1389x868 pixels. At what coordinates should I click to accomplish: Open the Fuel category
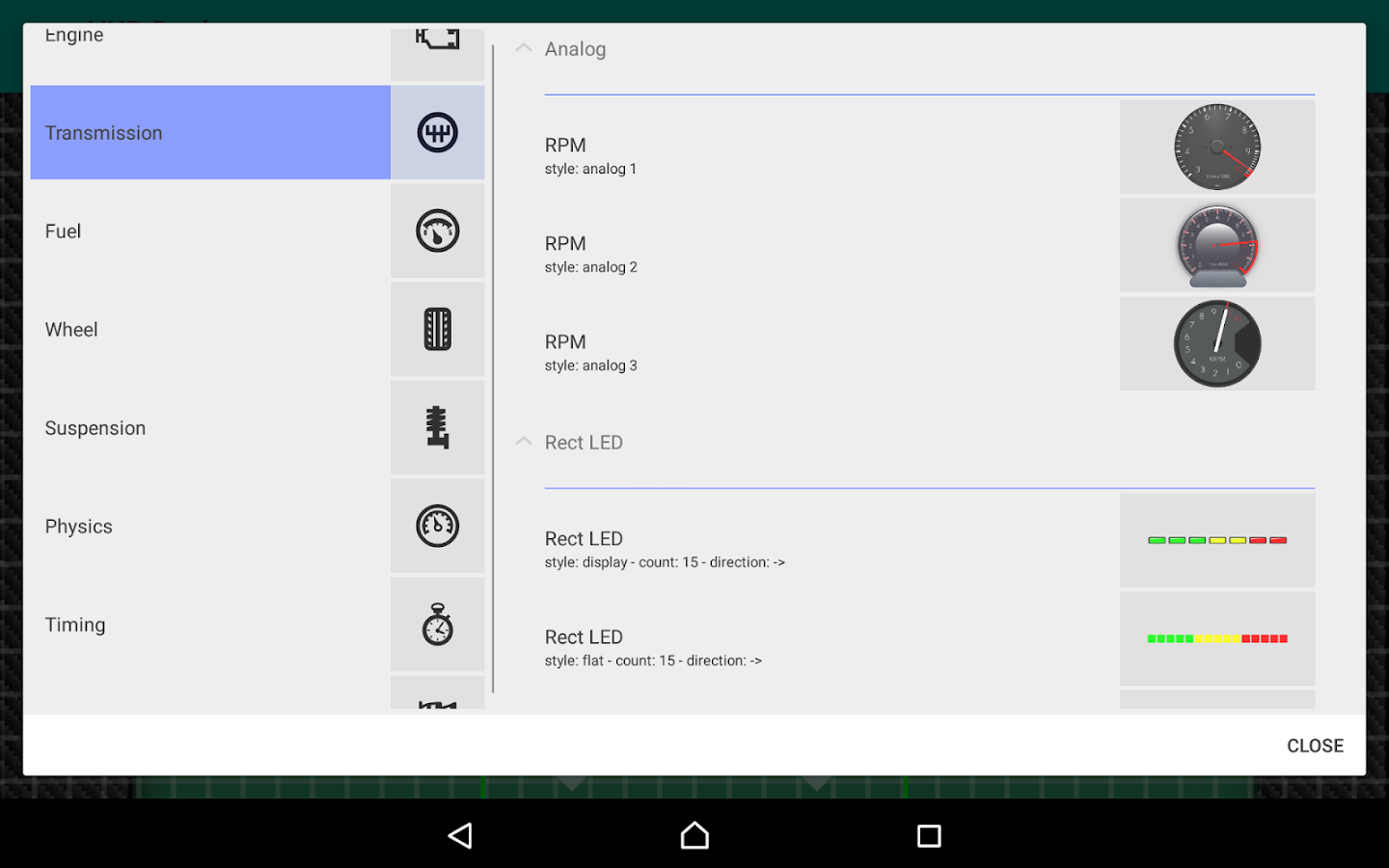pyautogui.click(x=210, y=231)
